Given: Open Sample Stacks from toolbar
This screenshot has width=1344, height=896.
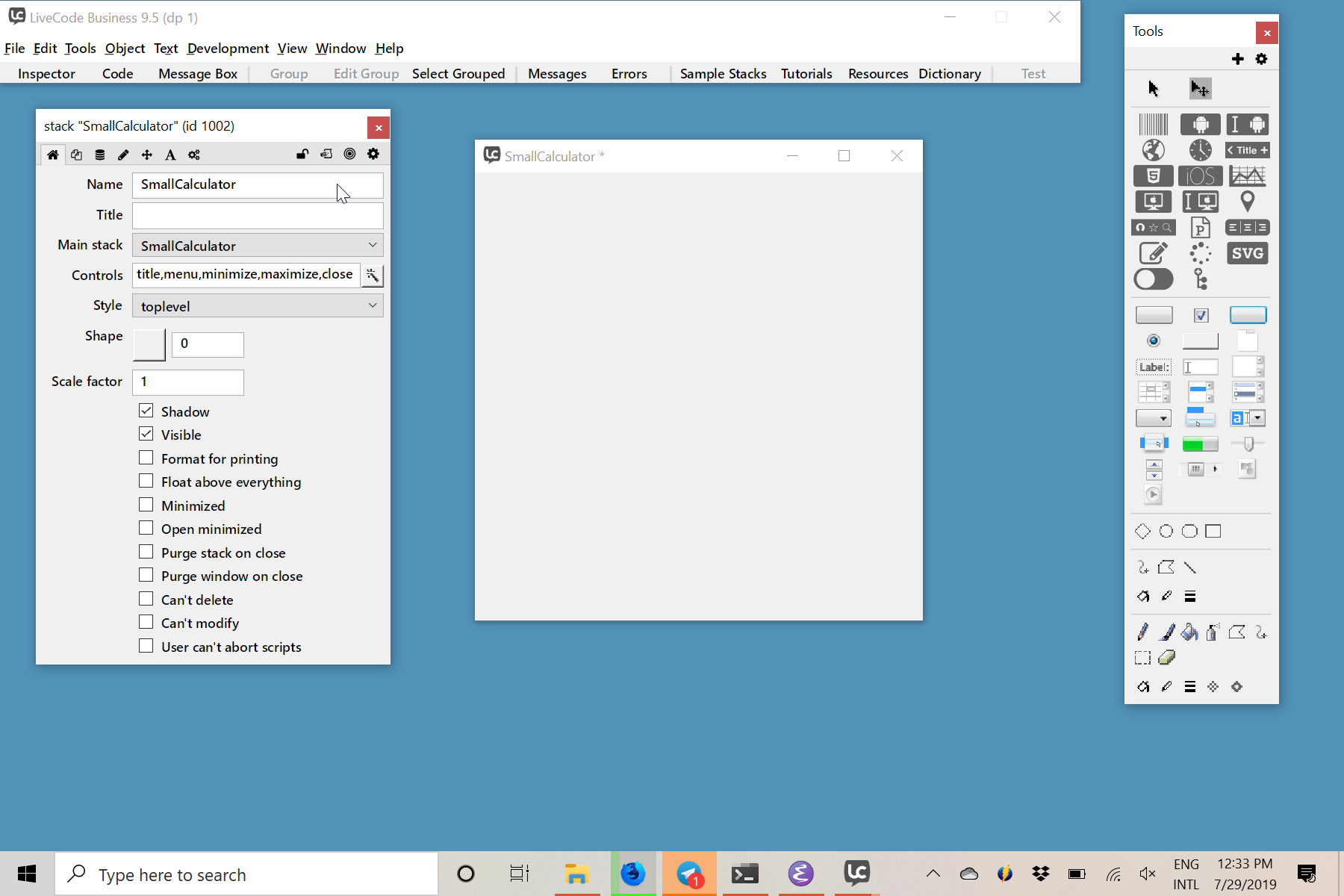Looking at the screenshot, I should [723, 74].
